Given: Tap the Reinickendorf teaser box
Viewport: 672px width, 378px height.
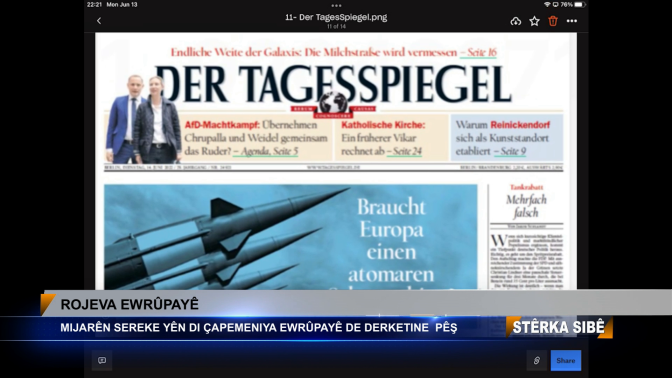Looking at the screenshot, I should 507,138.
